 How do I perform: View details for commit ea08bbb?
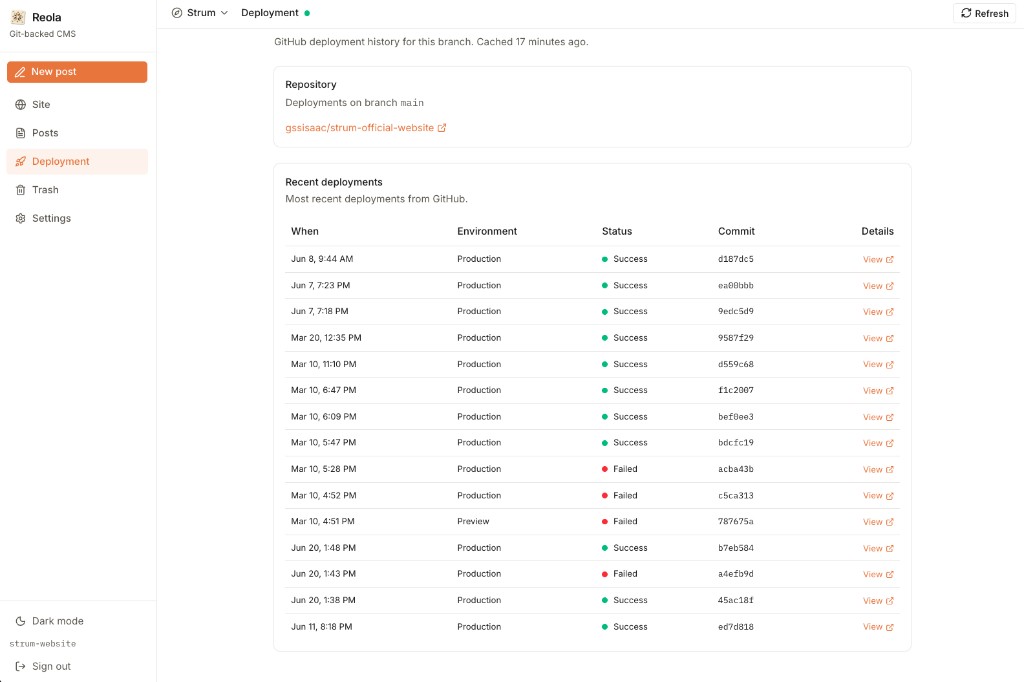tap(878, 286)
